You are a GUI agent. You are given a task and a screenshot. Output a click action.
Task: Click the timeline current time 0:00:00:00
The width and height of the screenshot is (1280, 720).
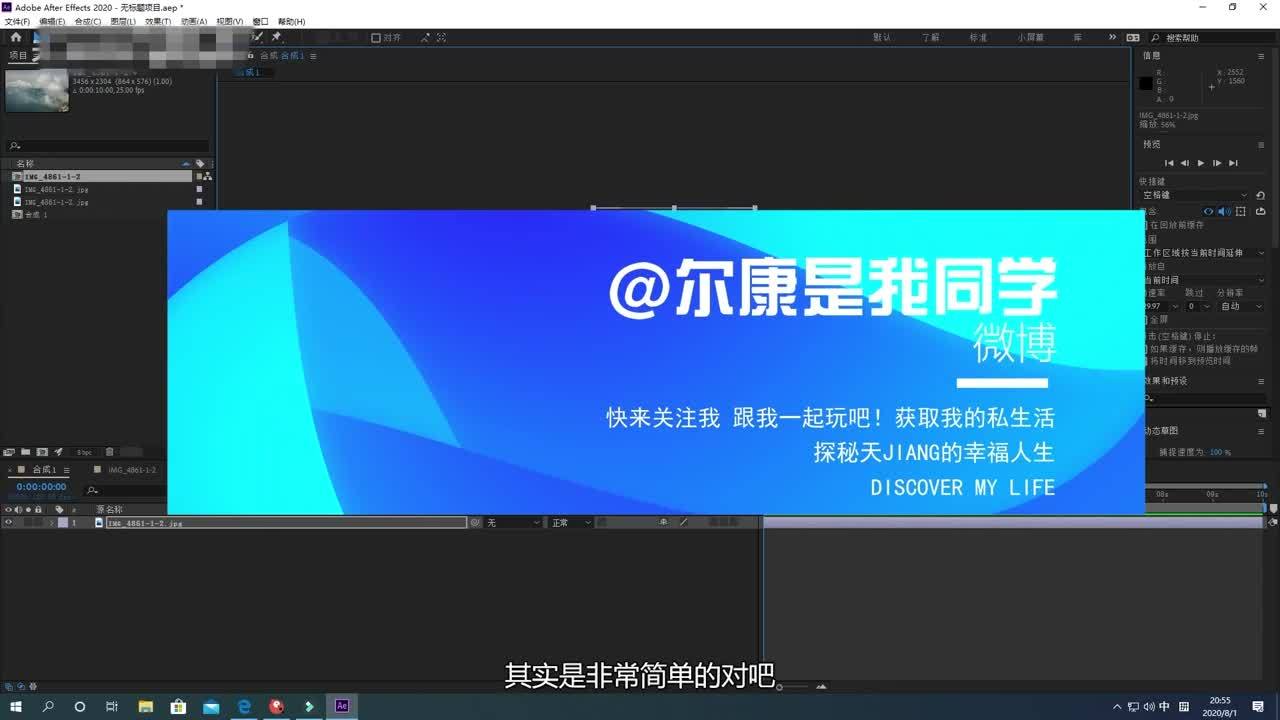(x=41, y=487)
